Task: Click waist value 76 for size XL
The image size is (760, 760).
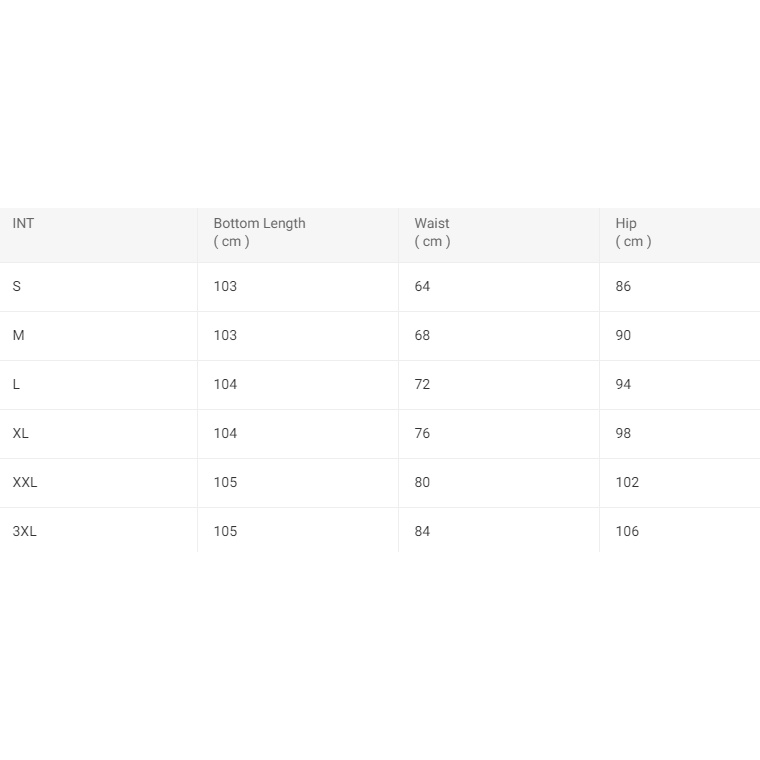Action: pos(422,433)
